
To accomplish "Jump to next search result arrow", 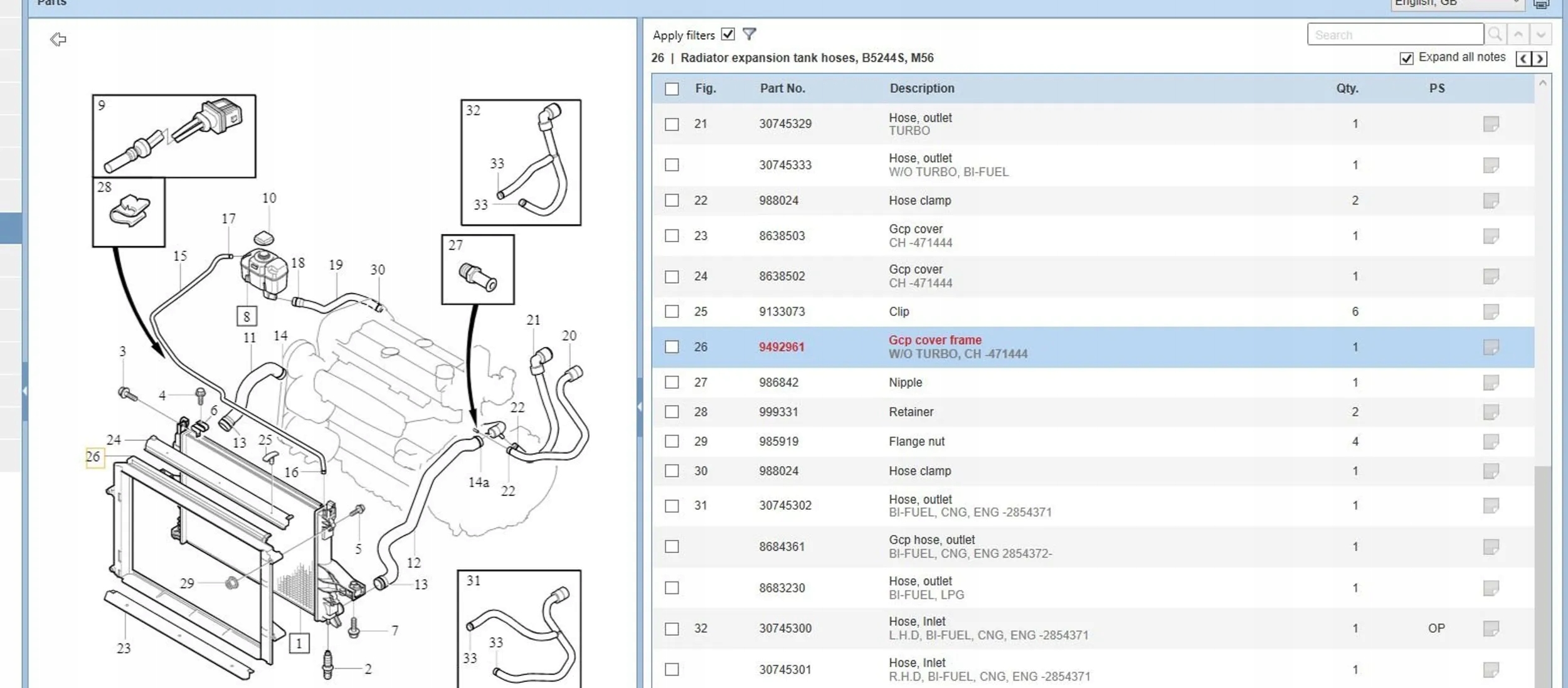I will [x=1540, y=34].
